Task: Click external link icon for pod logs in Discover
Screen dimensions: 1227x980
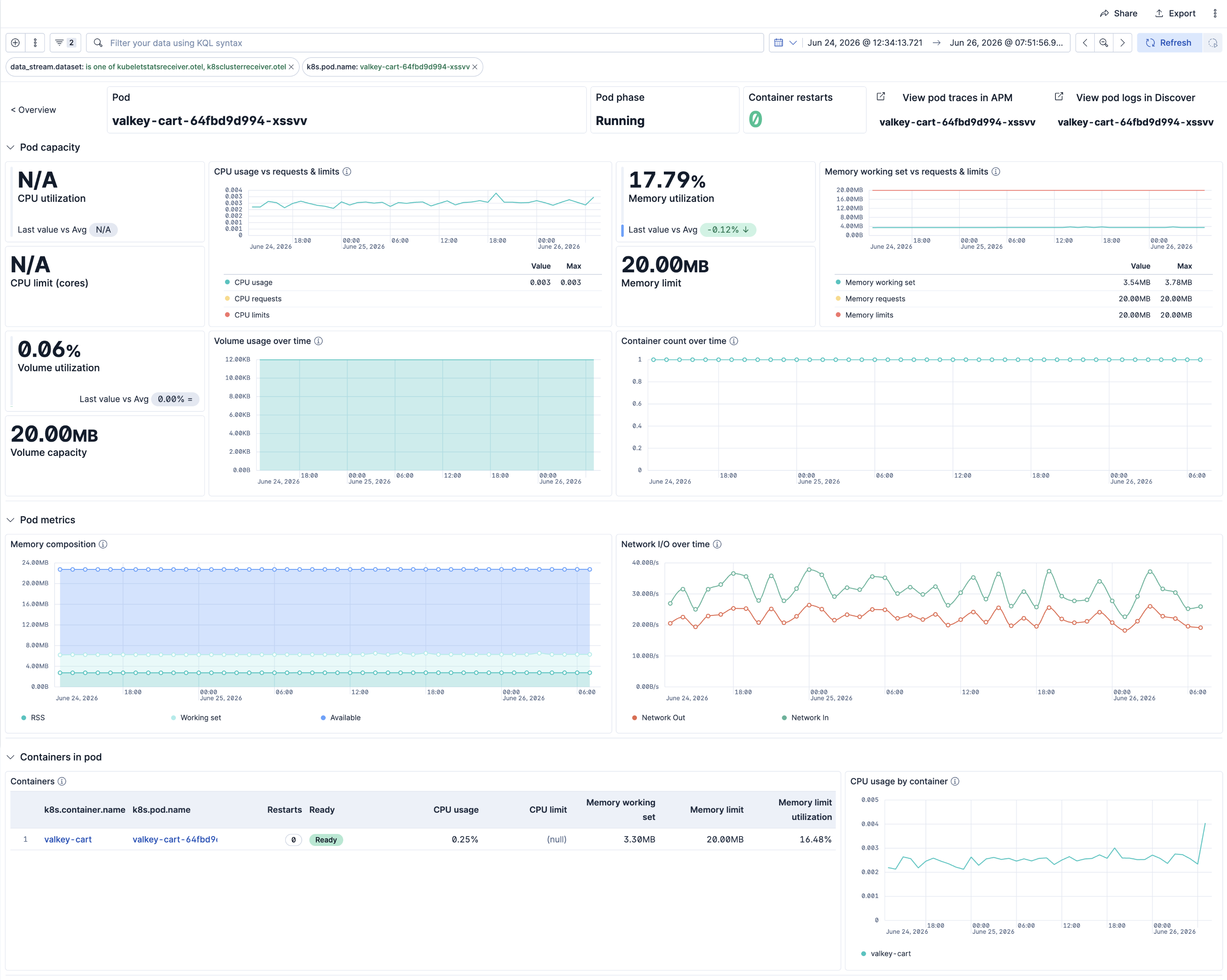Action: click(1058, 97)
